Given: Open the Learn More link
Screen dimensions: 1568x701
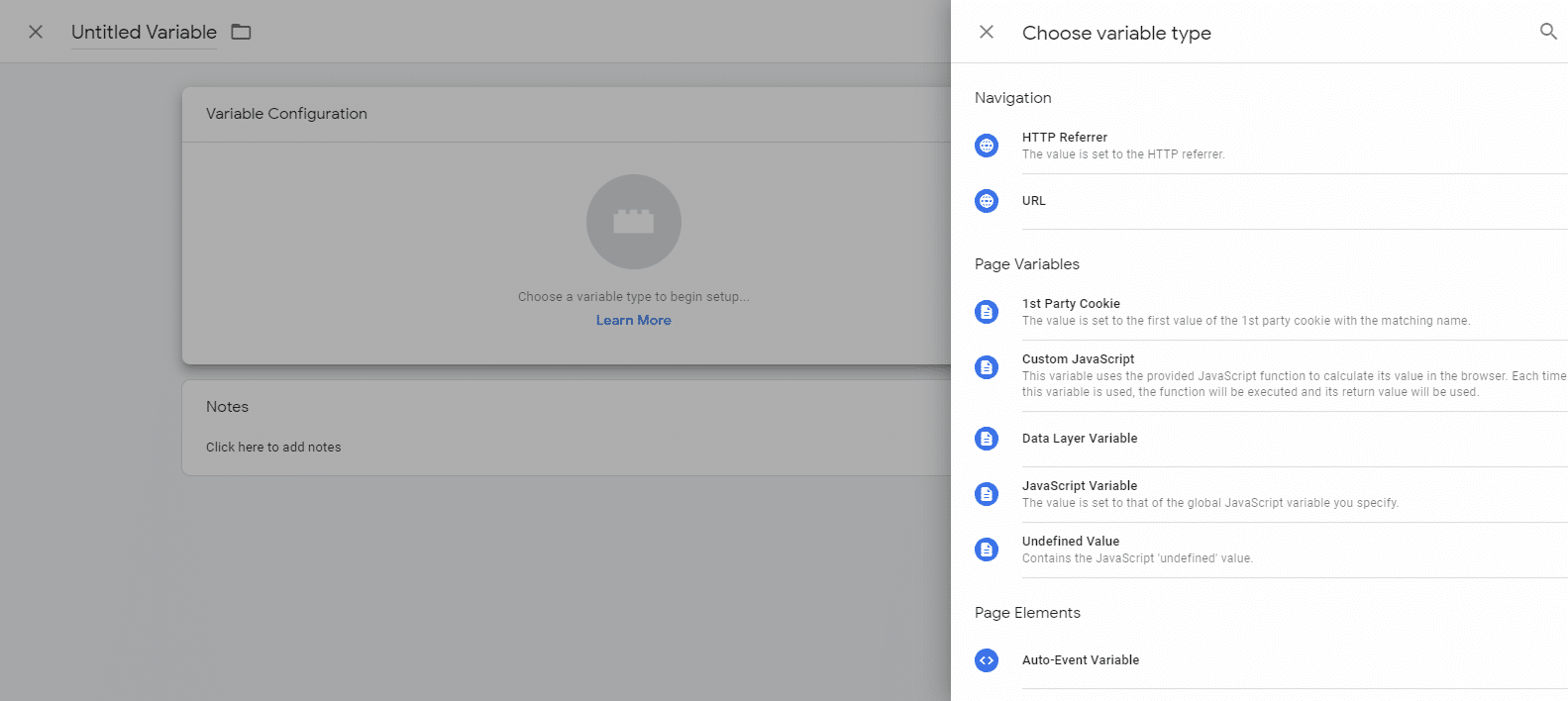Looking at the screenshot, I should click(x=634, y=320).
